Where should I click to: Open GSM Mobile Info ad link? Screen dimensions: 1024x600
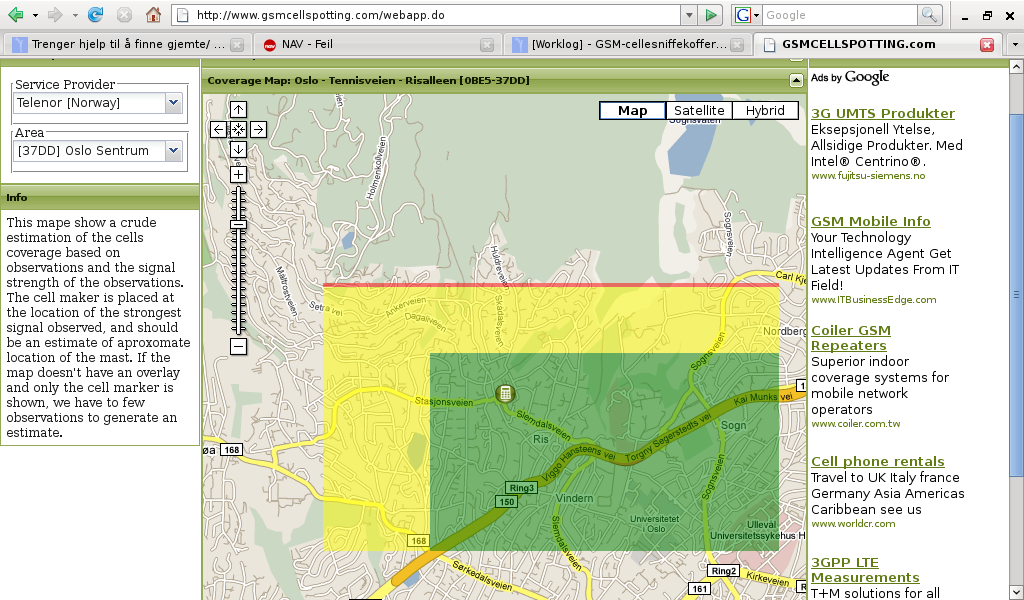(x=871, y=221)
